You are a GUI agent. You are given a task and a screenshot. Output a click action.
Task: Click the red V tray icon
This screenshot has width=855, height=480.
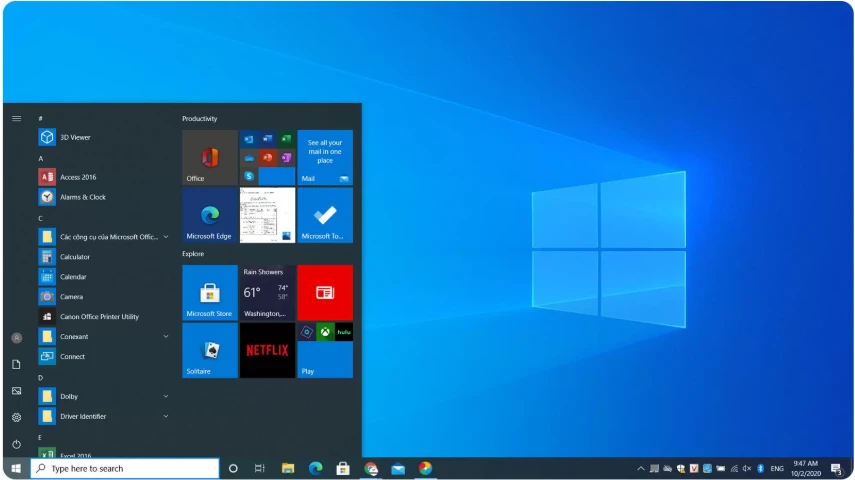[694, 469]
